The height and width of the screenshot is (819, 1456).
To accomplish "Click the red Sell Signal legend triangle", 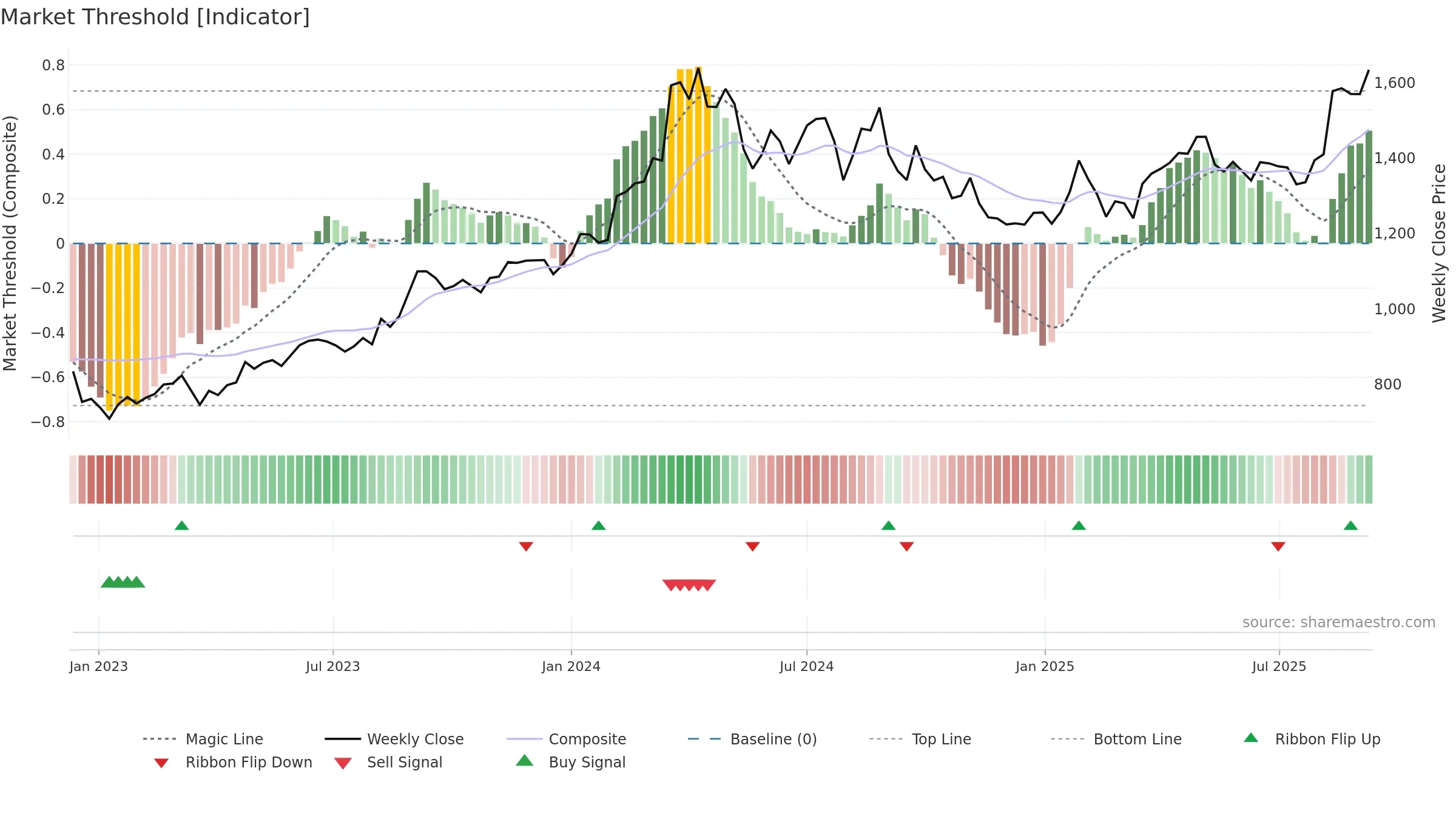I will (343, 763).
